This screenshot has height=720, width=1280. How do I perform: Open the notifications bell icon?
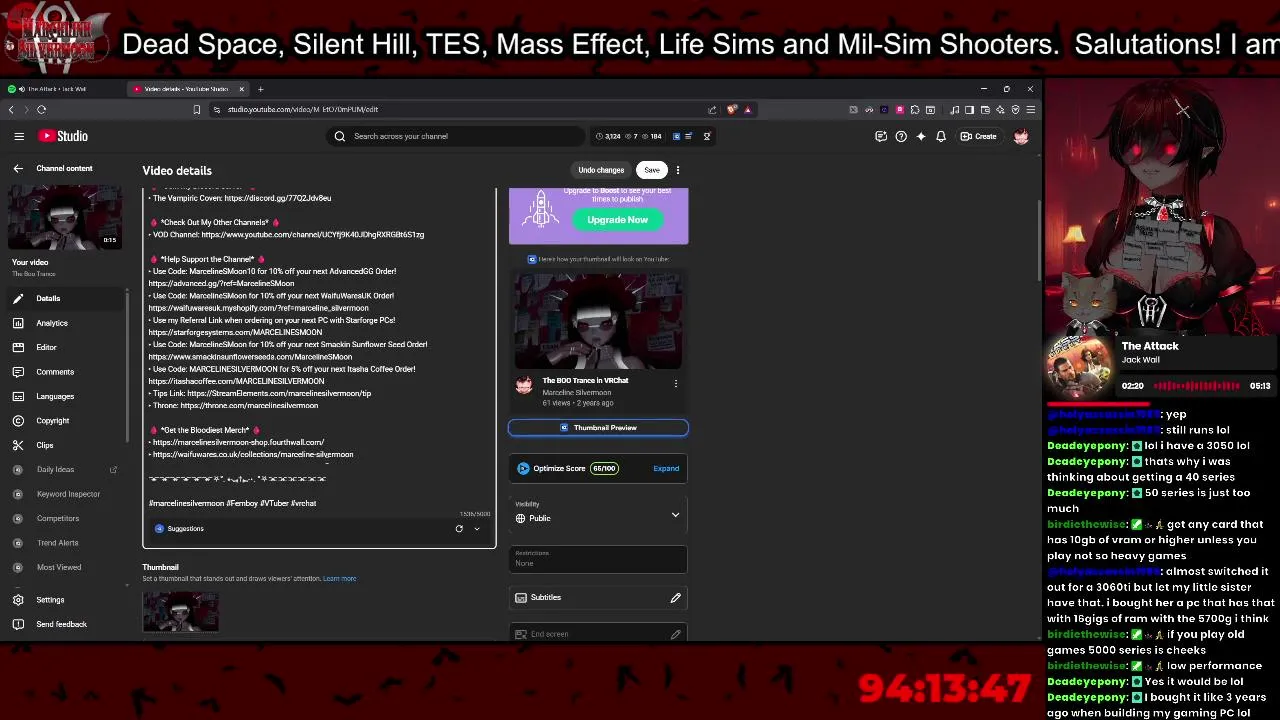click(941, 136)
